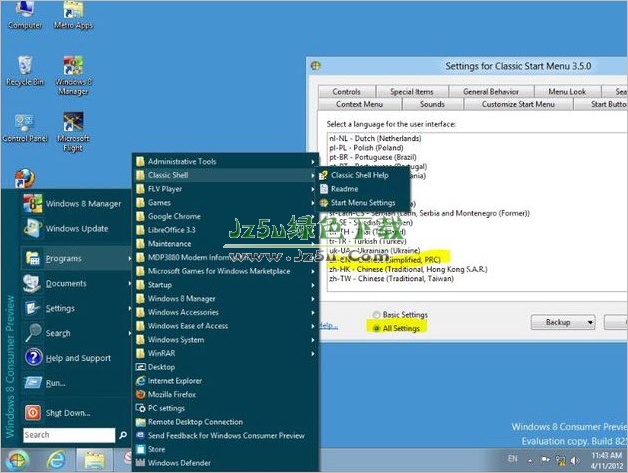The height and width of the screenshot is (473, 628).
Task: Open Windows Update in Start menu
Action: [x=75, y=228]
